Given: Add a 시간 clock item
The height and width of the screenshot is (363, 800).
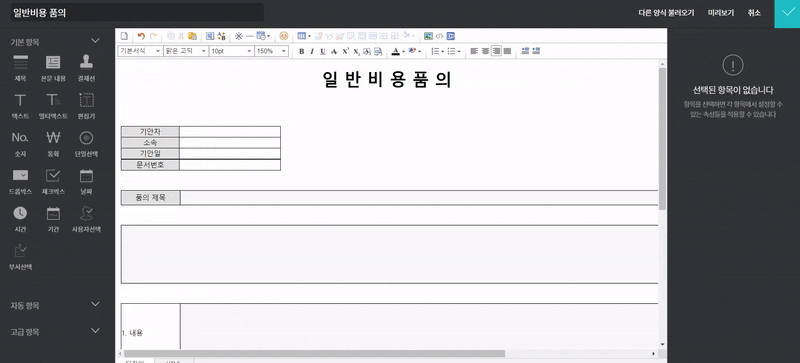Looking at the screenshot, I should pyautogui.click(x=20, y=219).
